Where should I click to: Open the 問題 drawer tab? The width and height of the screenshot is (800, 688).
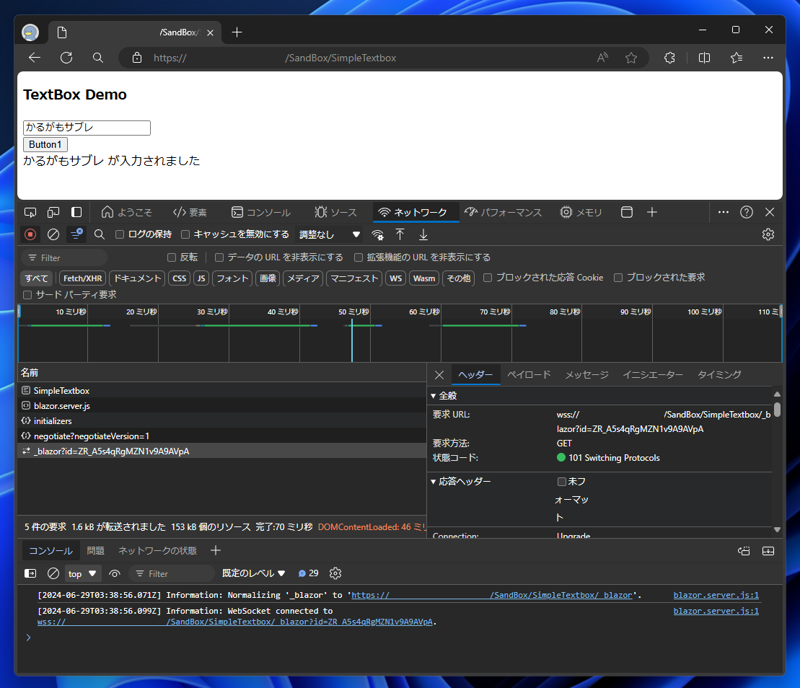[x=95, y=551]
